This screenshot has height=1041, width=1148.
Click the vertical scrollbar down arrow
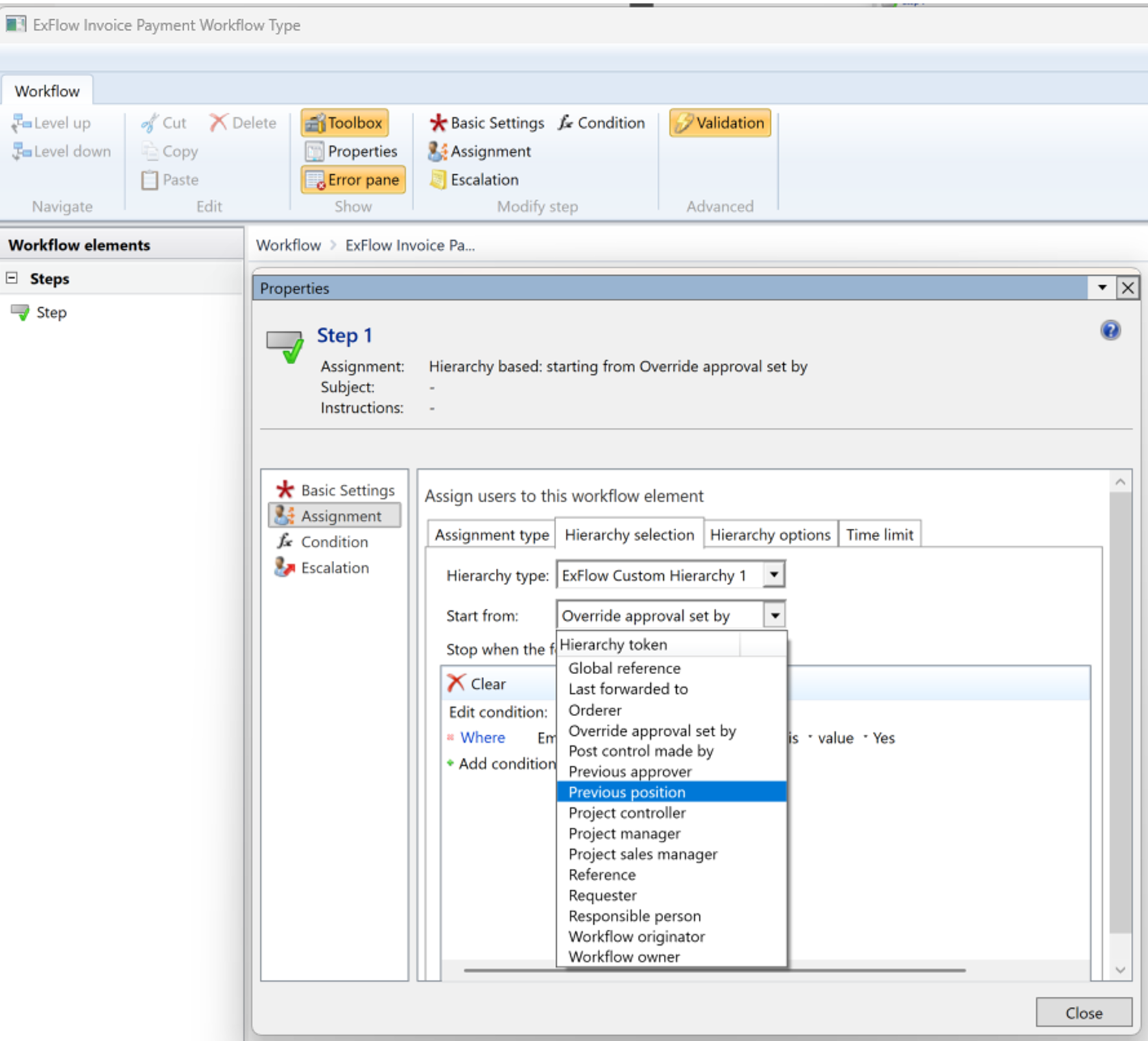[x=1121, y=970]
